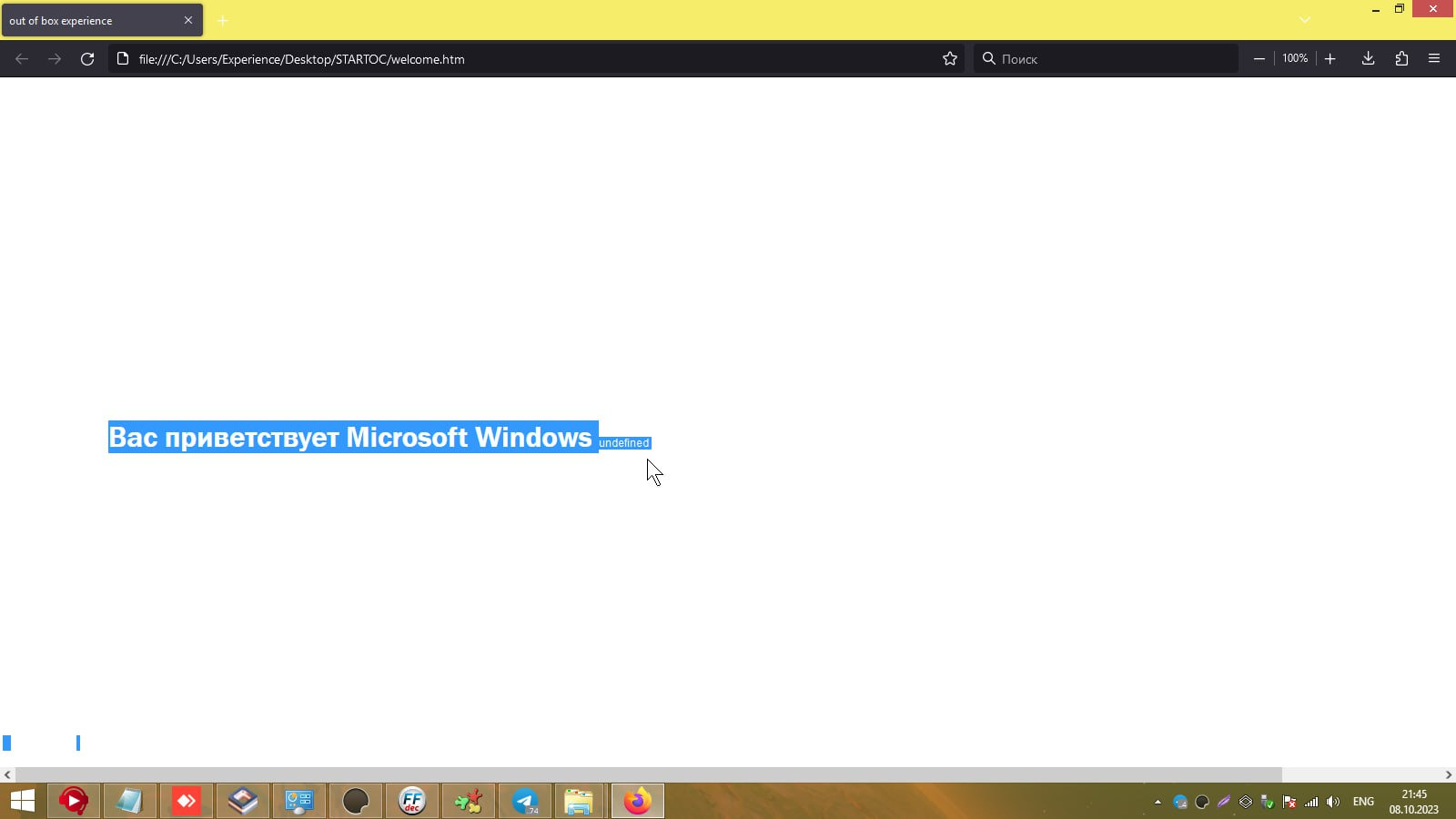Zoom in with the plus button
1456x819 pixels.
click(x=1330, y=59)
